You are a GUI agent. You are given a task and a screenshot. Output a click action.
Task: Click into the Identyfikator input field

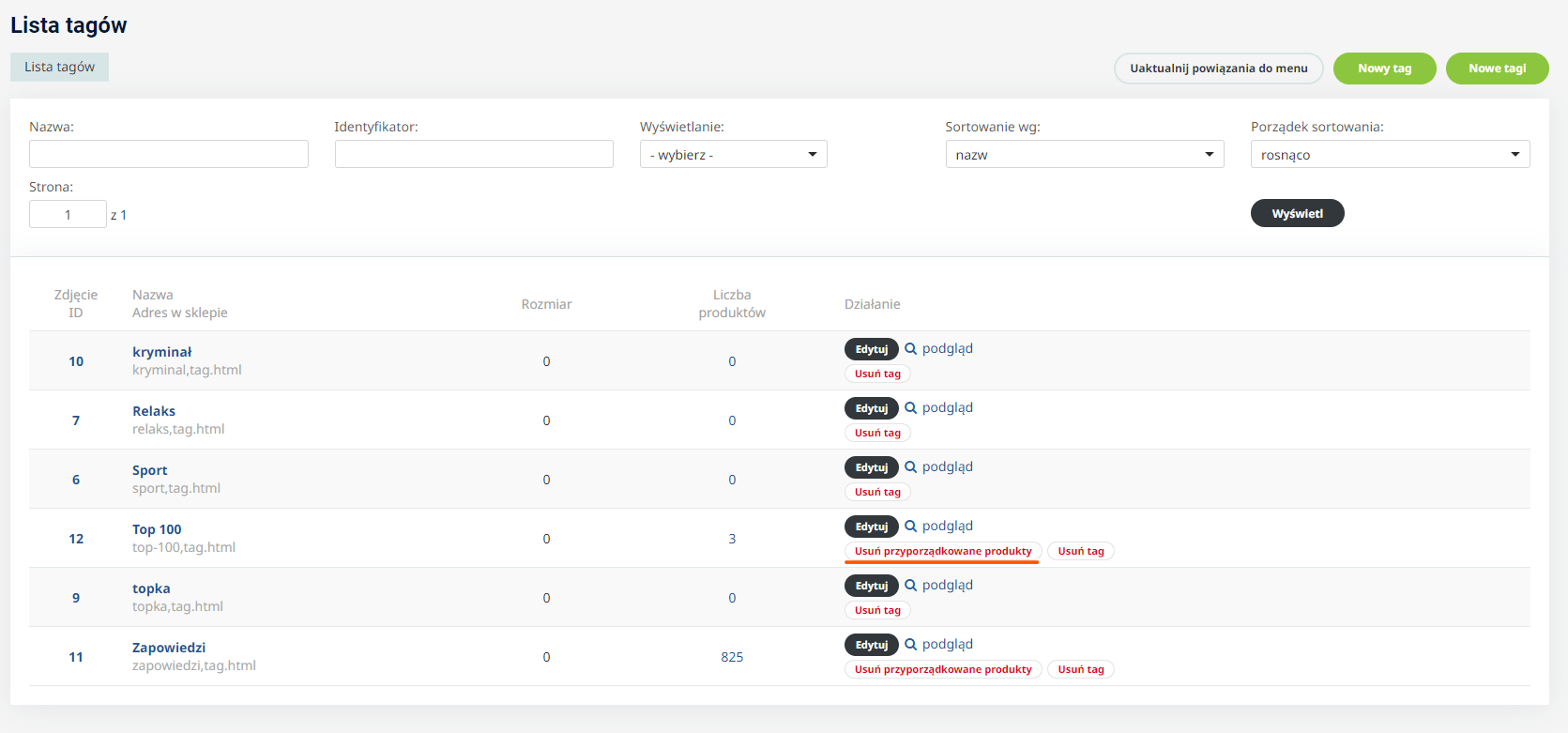click(x=474, y=154)
